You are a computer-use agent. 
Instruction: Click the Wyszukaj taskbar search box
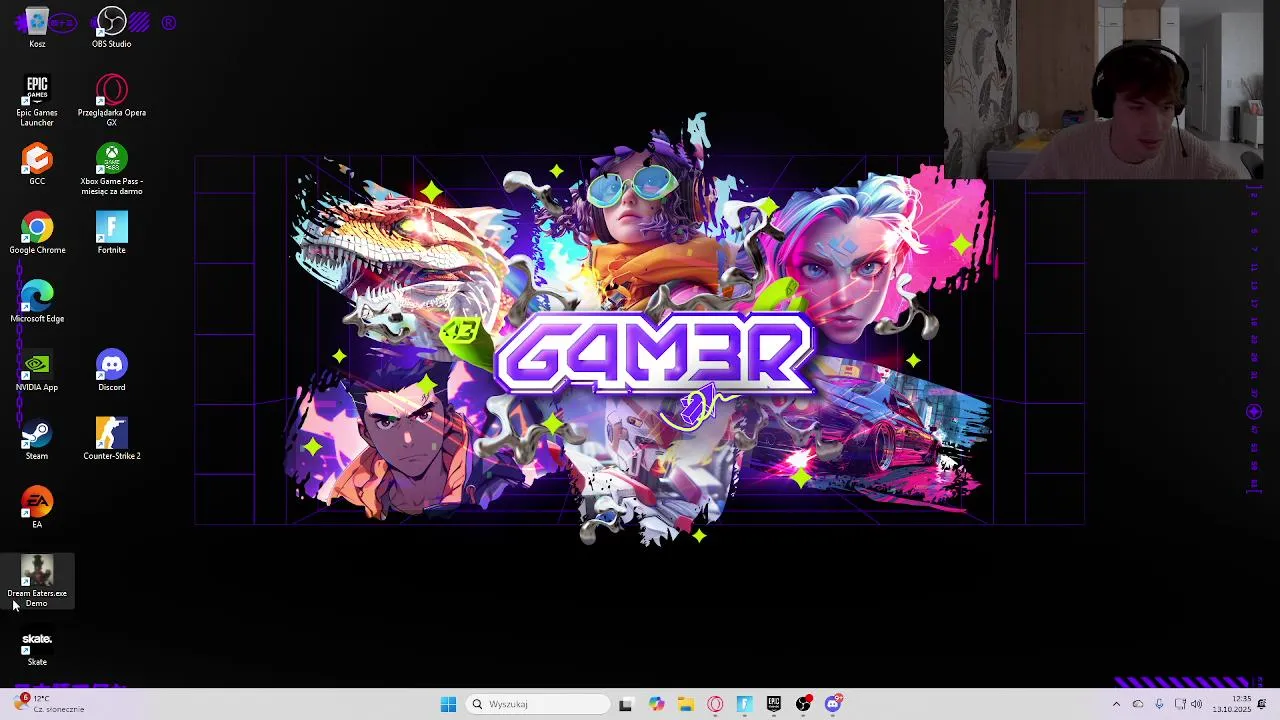tap(538, 704)
